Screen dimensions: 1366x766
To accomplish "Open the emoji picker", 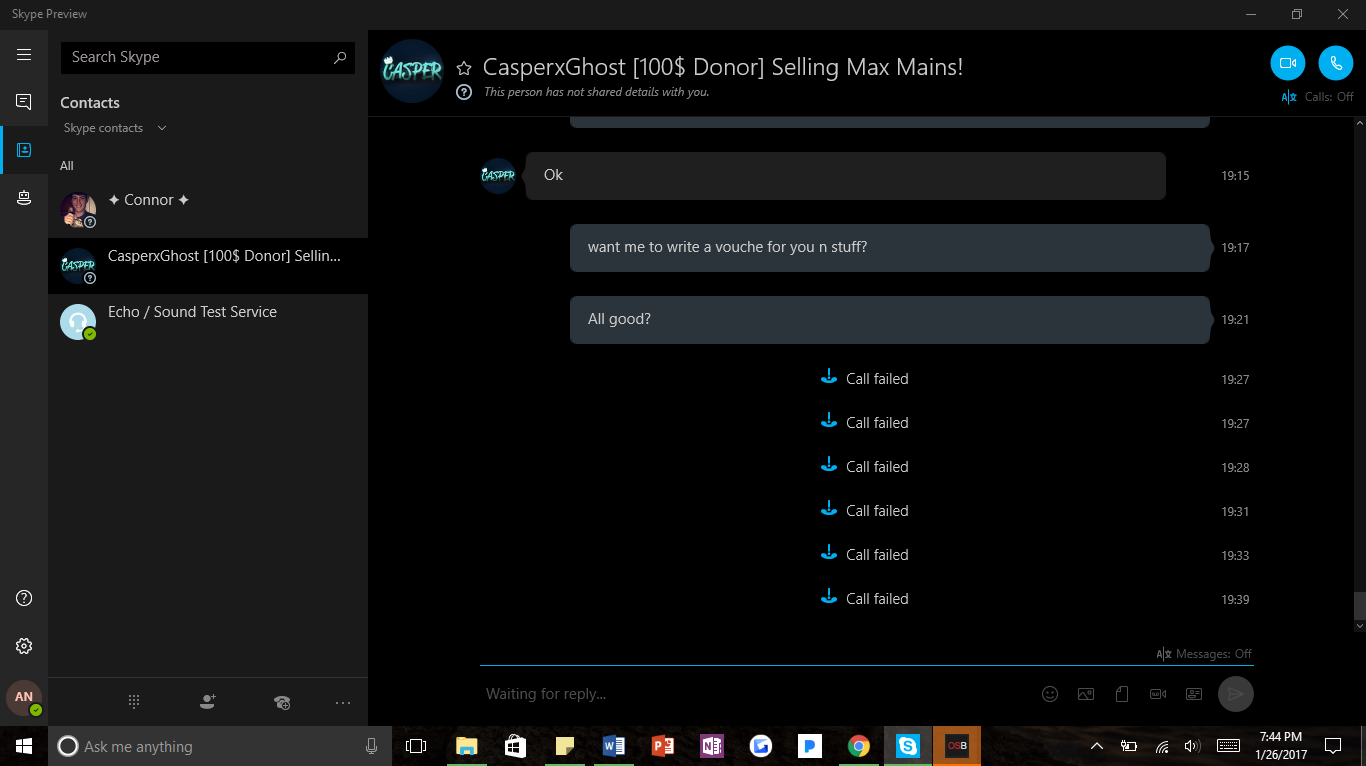I will (x=1050, y=694).
